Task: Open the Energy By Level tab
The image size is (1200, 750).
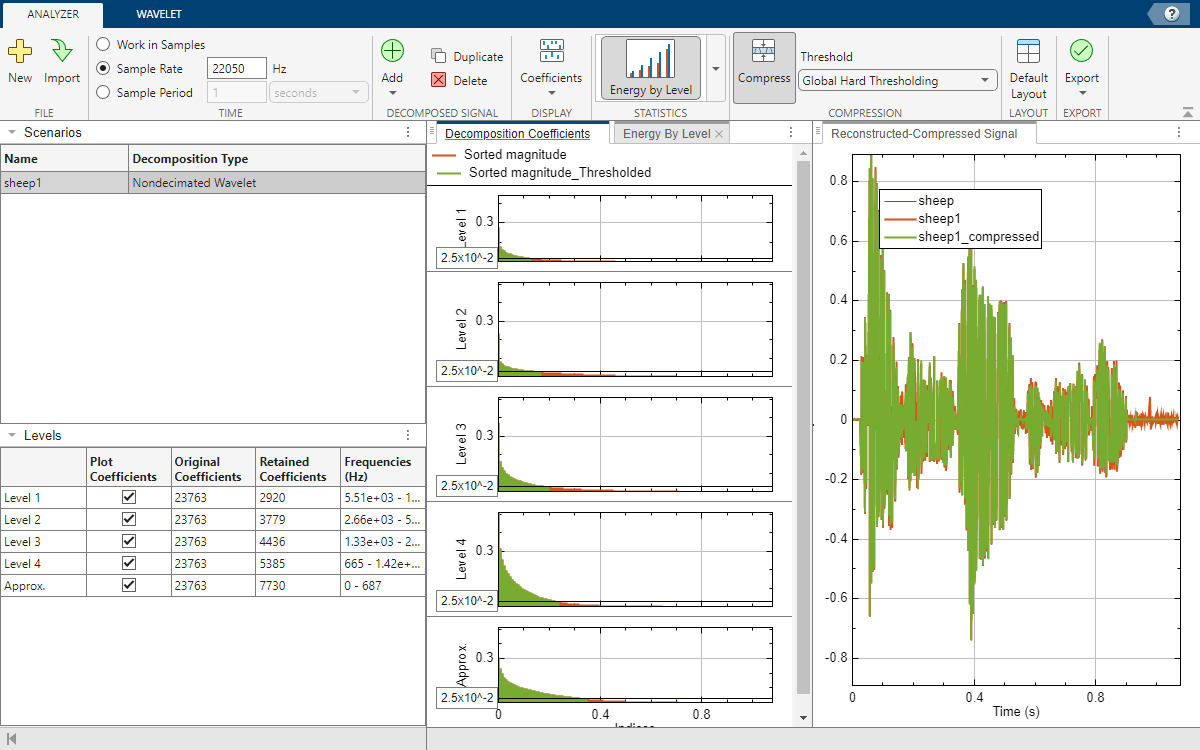Action: click(666, 134)
